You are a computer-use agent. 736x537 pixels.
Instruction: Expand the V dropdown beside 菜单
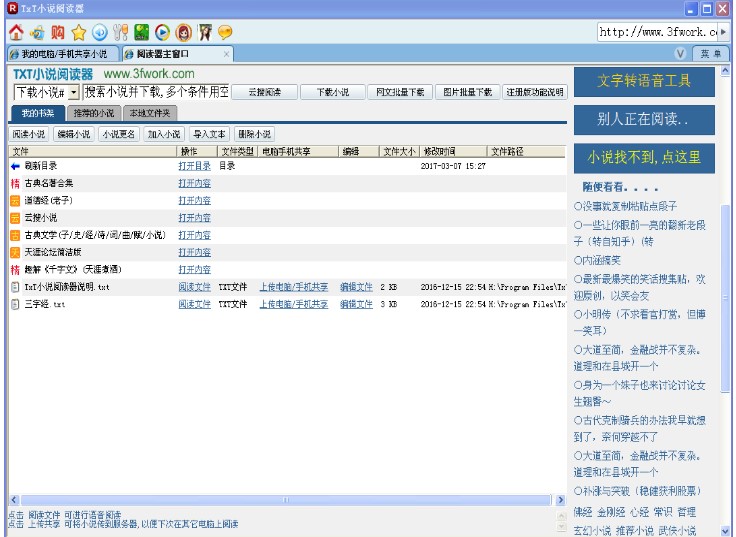[680, 53]
